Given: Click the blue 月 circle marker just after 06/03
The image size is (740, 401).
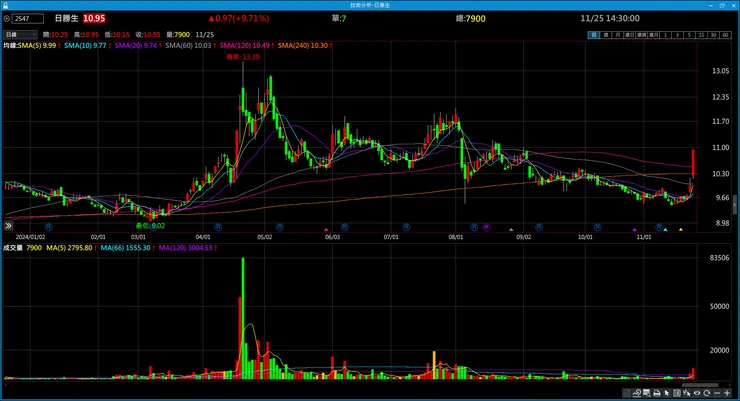Looking at the screenshot, I should (345, 227).
